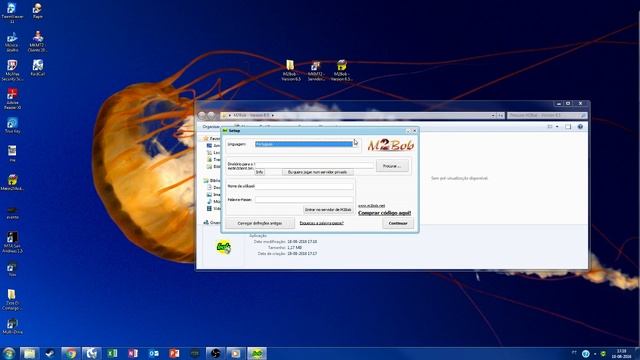
Task: Click the Info button in Setup
Action: [x=260, y=172]
